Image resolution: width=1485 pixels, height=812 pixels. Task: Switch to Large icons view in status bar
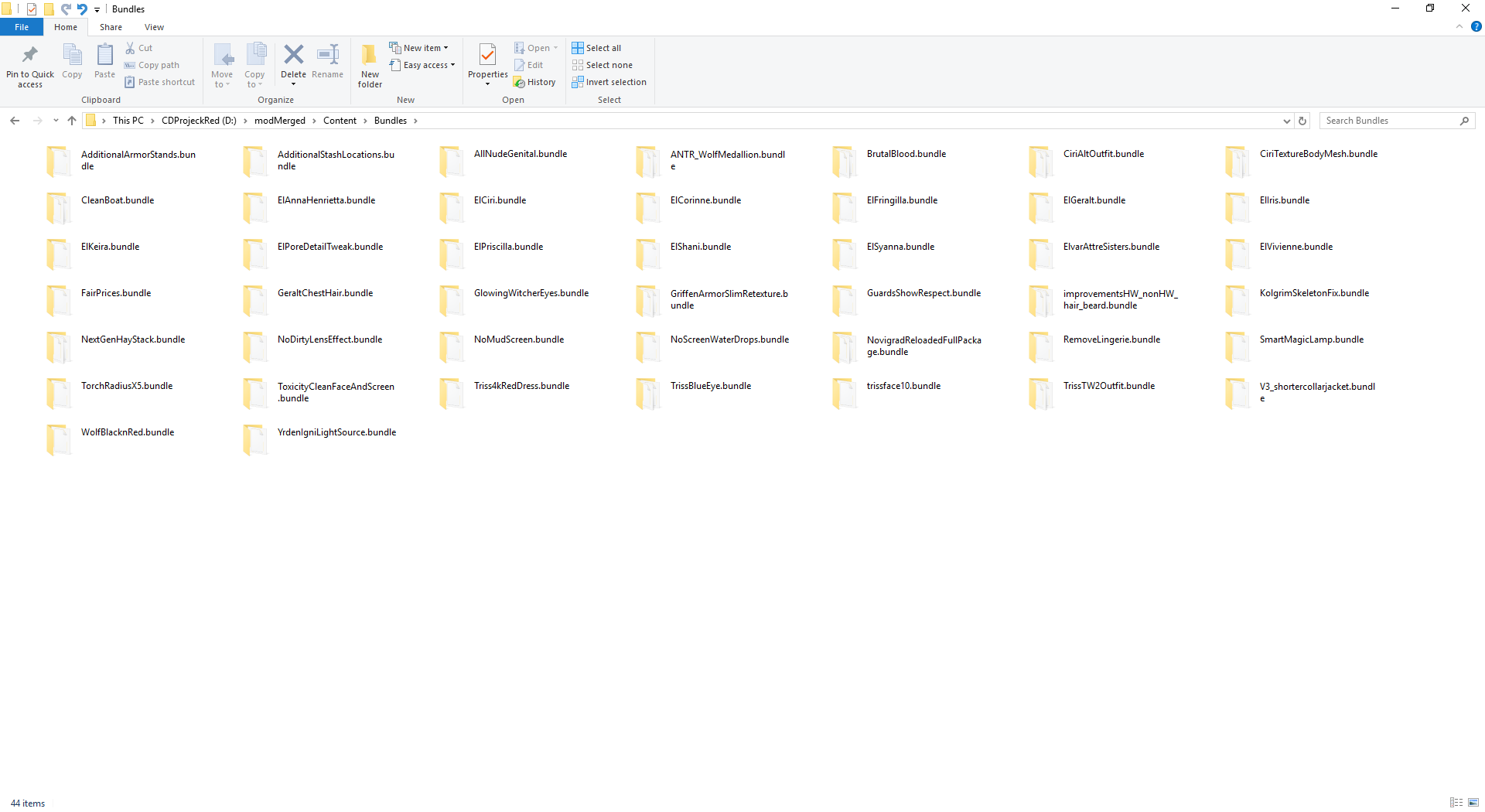(1473, 803)
